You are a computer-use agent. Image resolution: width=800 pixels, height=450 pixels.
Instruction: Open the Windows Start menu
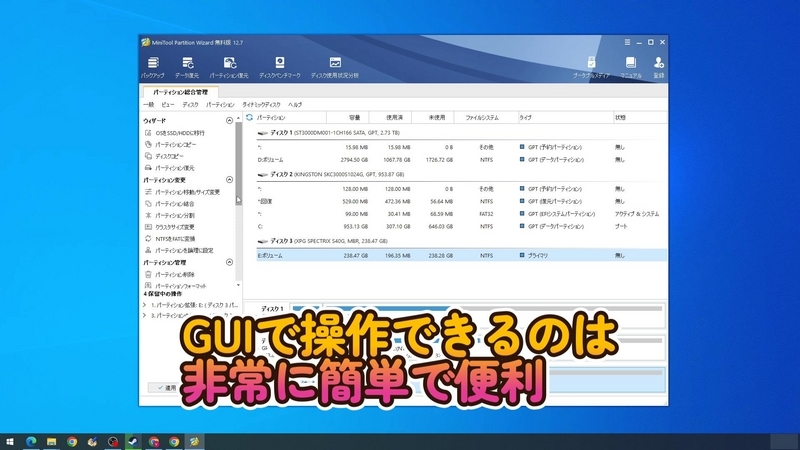pyautogui.click(x=10, y=441)
